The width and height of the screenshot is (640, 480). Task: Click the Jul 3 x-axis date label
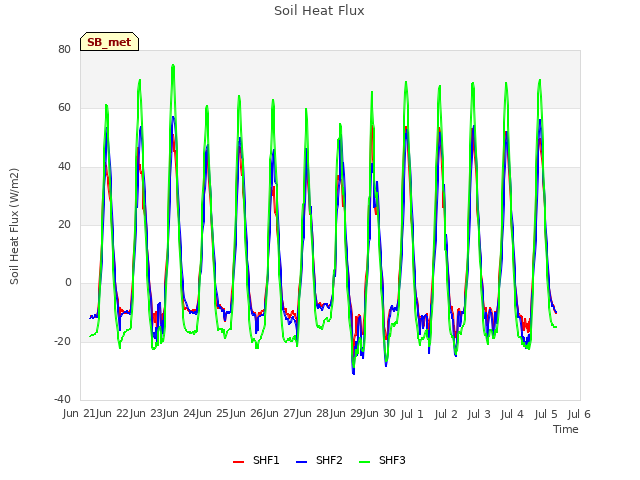point(479,414)
